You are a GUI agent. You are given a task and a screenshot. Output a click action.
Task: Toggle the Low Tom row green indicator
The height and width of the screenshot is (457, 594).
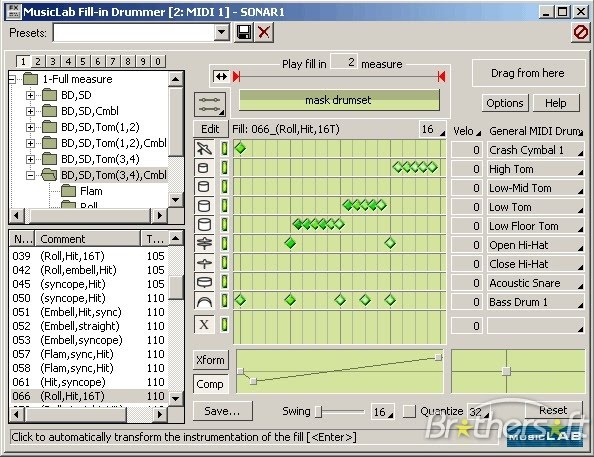(225, 205)
